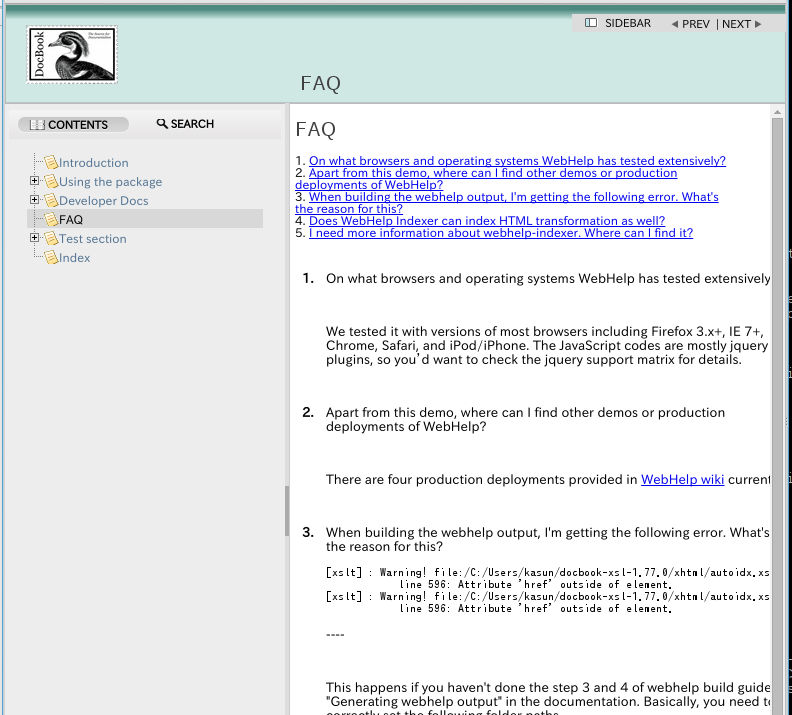The image size is (792, 715).
Task: Expand the Using the package node
Action: 34,180
